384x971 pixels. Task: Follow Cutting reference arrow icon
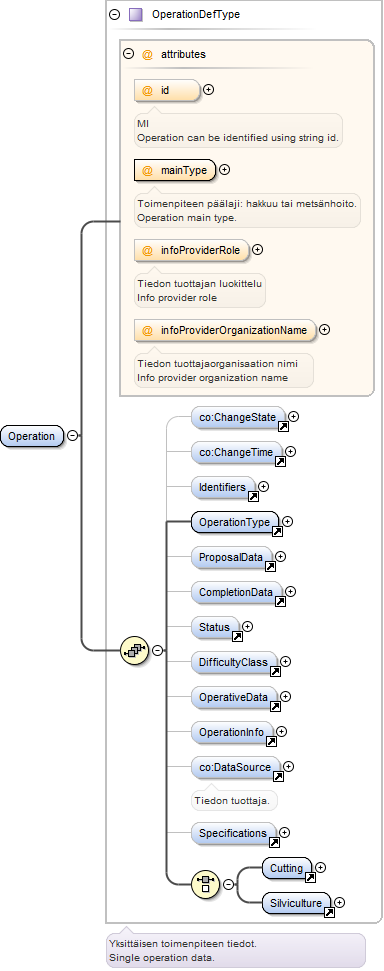[310, 877]
